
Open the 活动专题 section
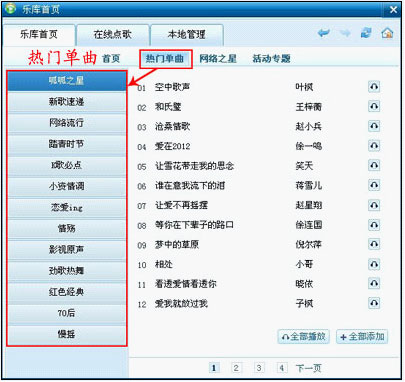(271, 59)
